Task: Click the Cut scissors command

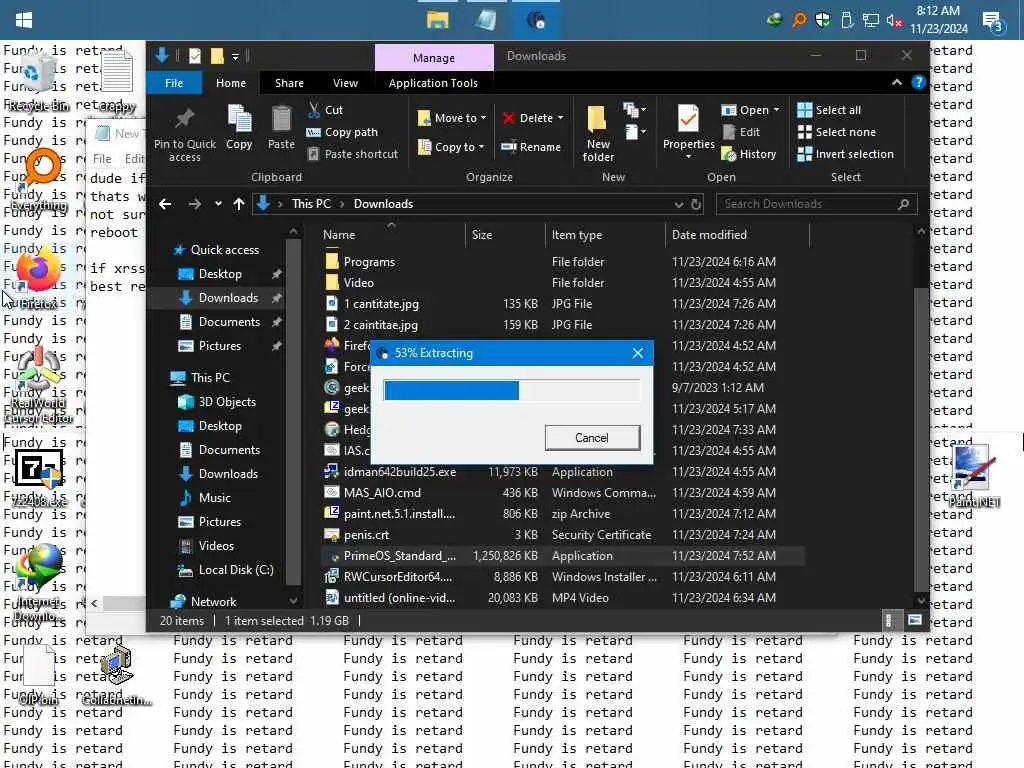Action: (x=325, y=110)
